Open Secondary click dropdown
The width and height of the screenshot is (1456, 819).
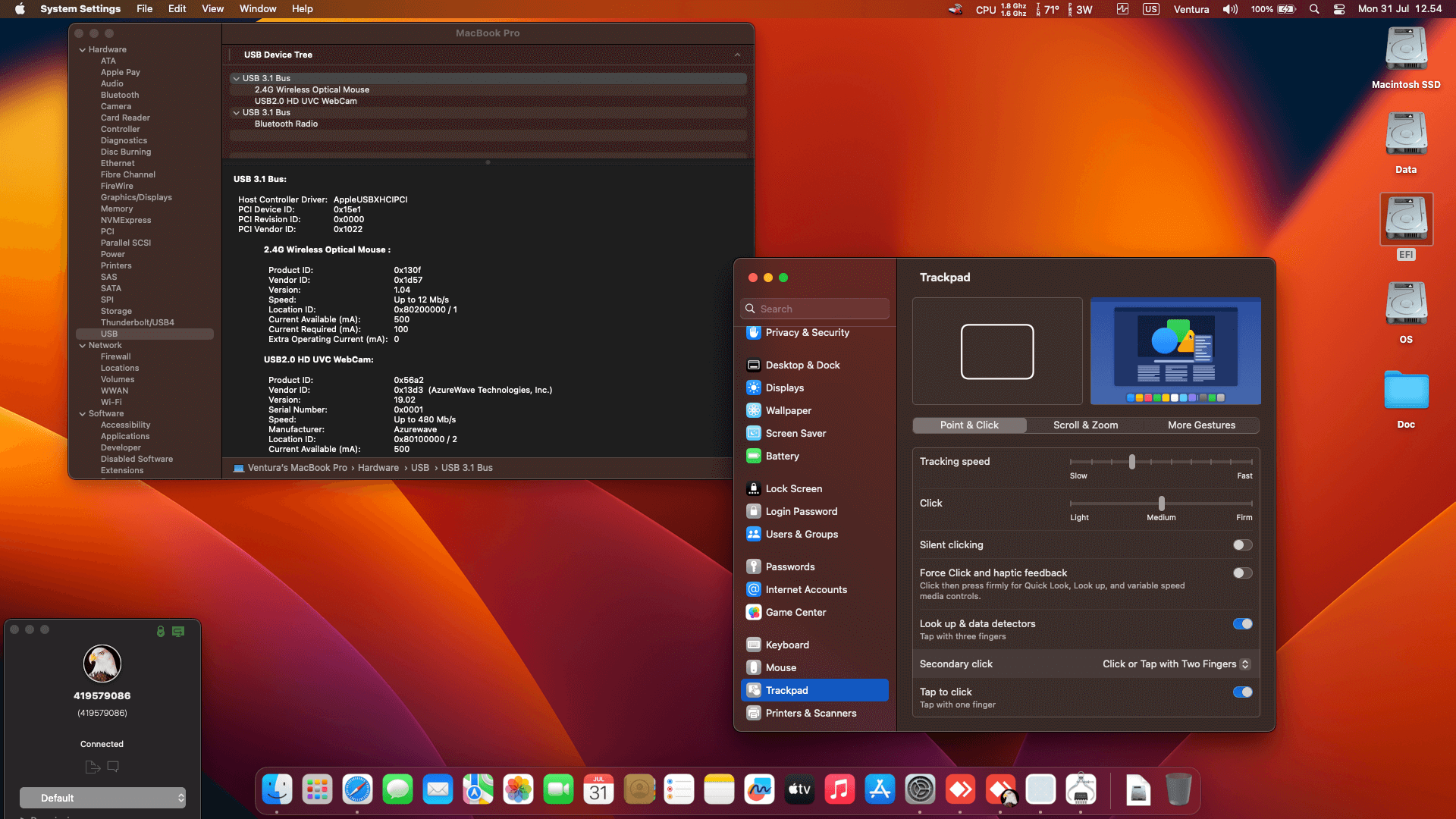point(1175,664)
